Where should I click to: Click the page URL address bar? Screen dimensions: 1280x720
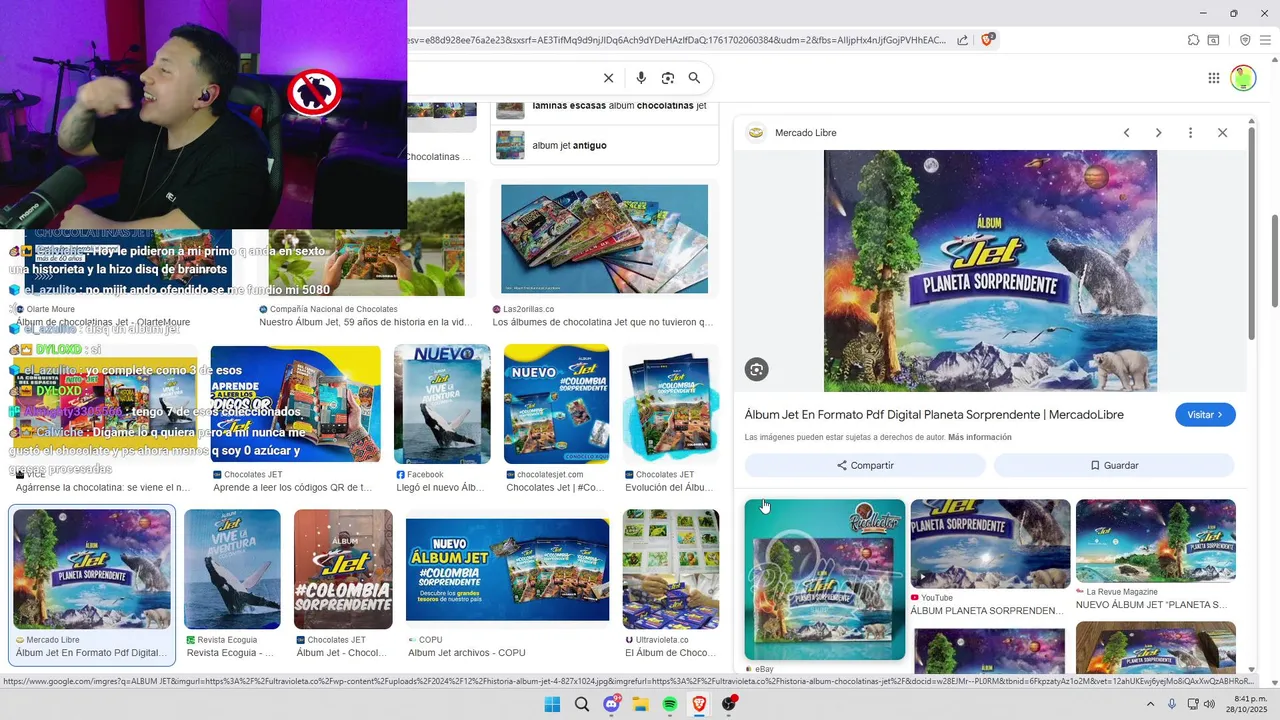tap(676, 40)
